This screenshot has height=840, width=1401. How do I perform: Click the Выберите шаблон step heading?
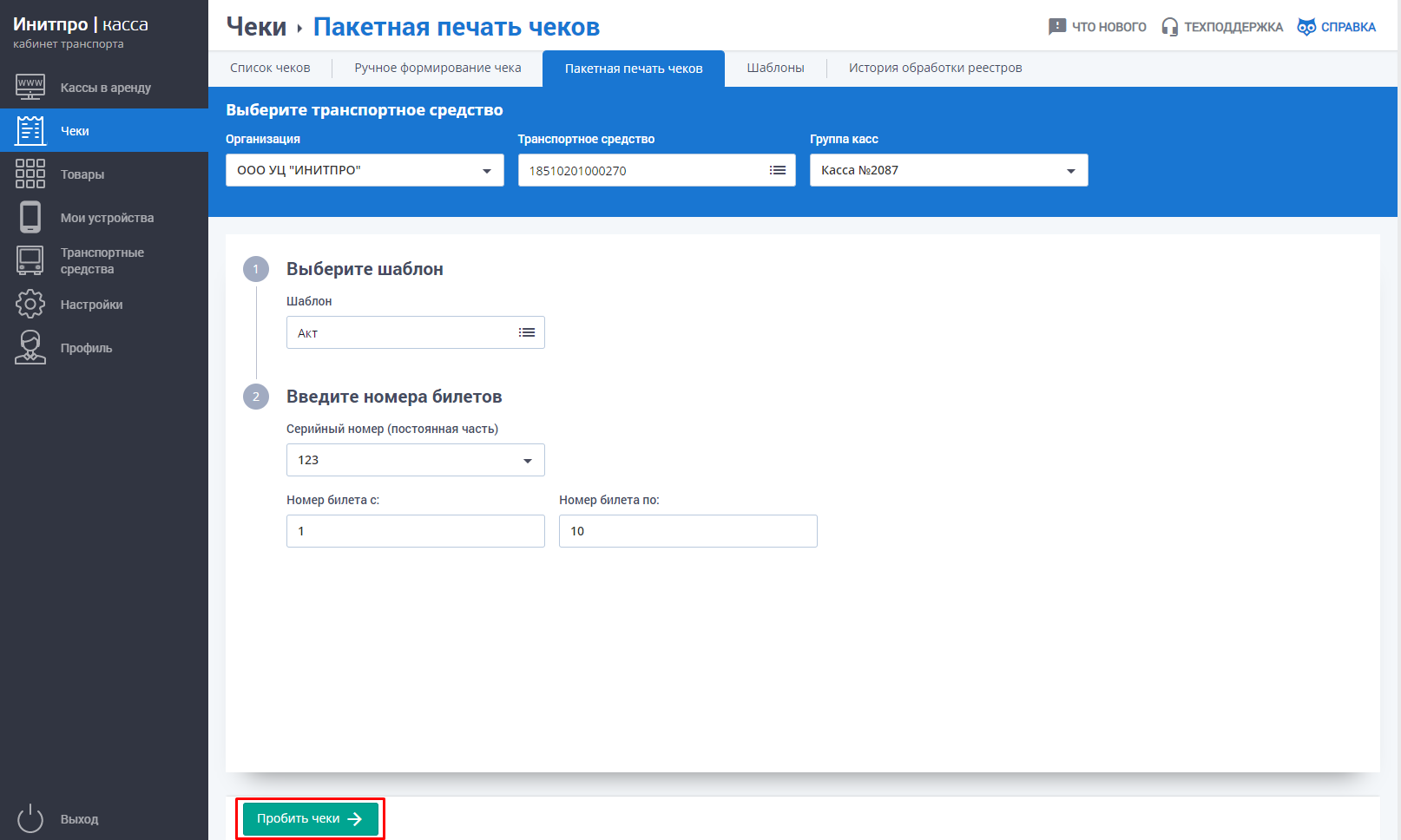tap(365, 269)
